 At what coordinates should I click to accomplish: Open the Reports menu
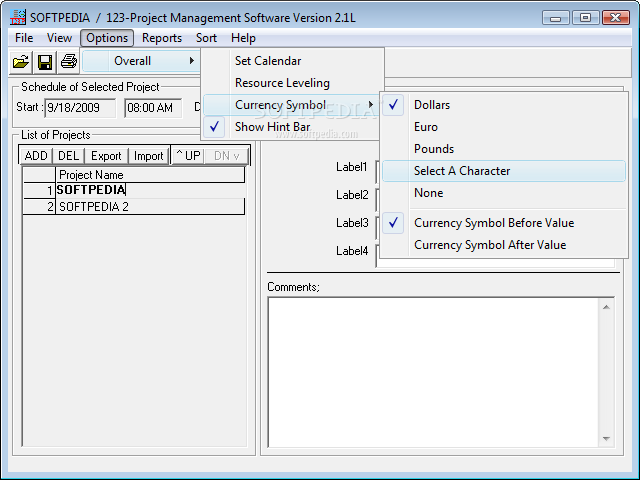(162, 38)
